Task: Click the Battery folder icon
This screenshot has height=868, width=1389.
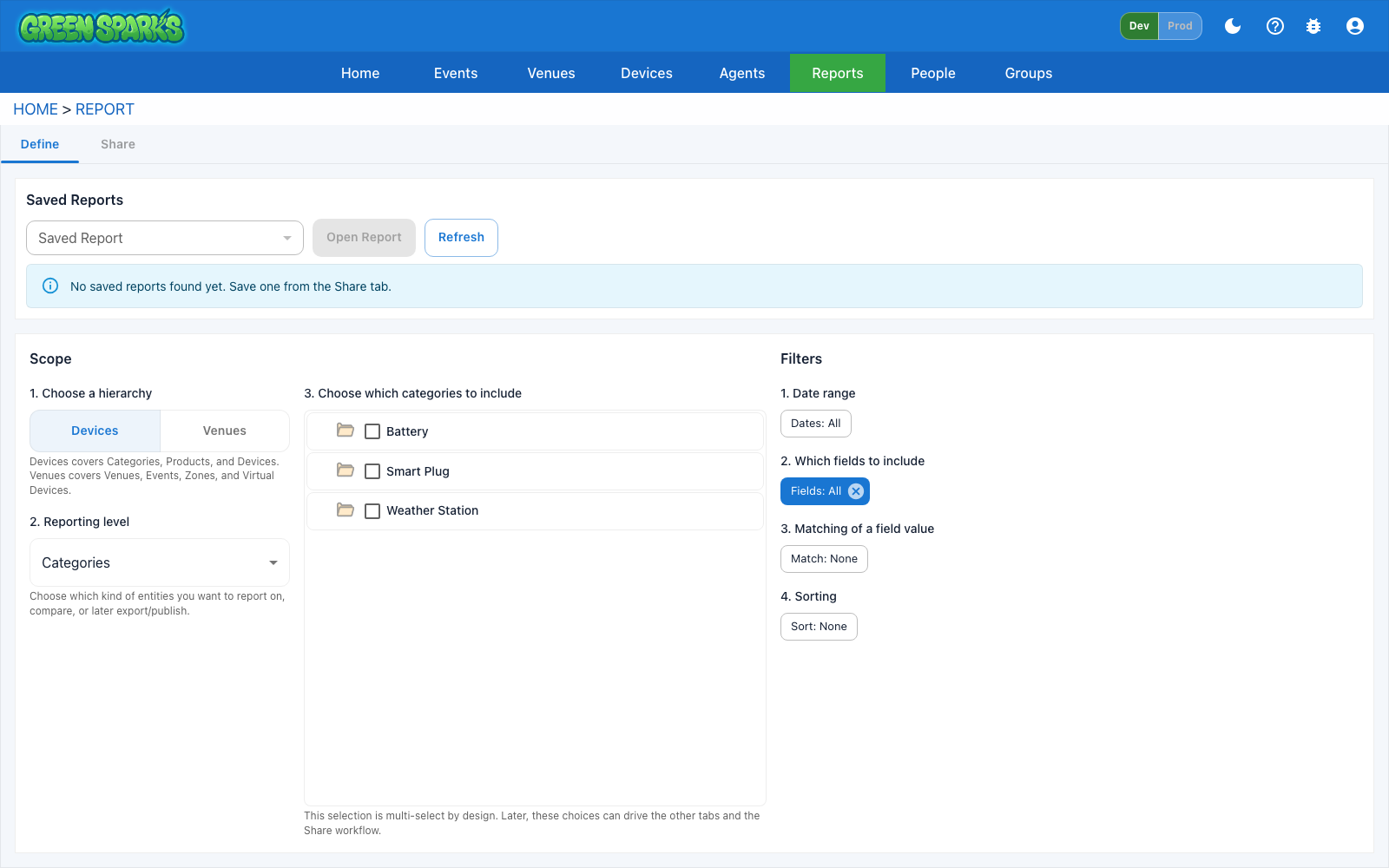Action: [346, 431]
